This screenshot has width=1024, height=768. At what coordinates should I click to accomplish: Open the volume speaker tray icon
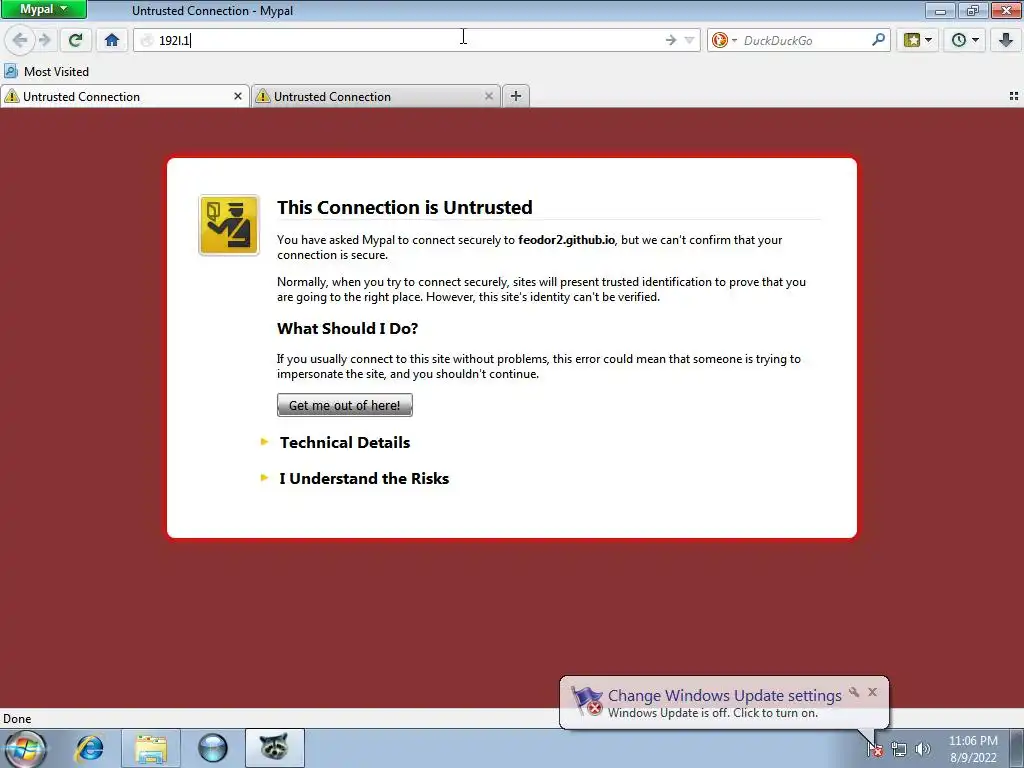coord(923,749)
